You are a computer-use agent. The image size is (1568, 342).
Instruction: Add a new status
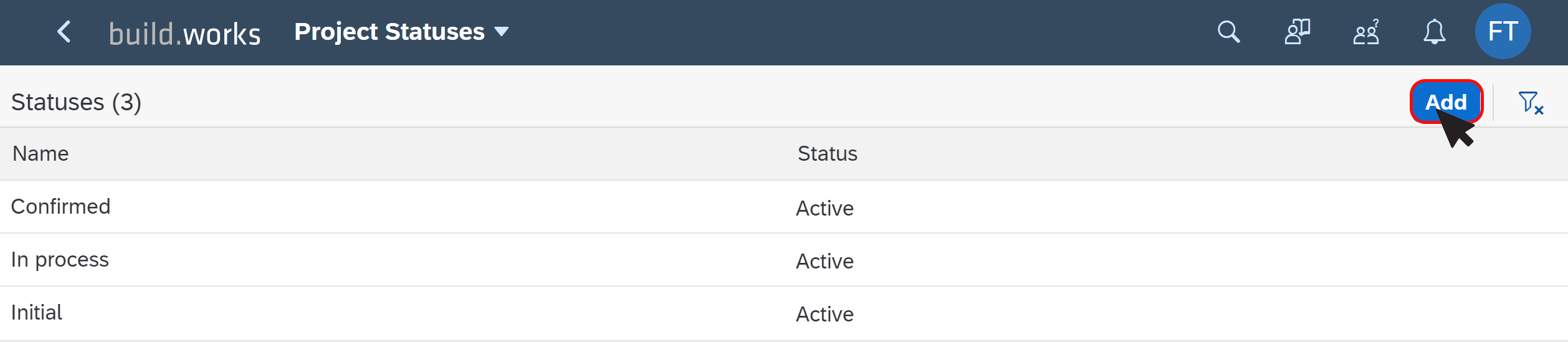1446,102
